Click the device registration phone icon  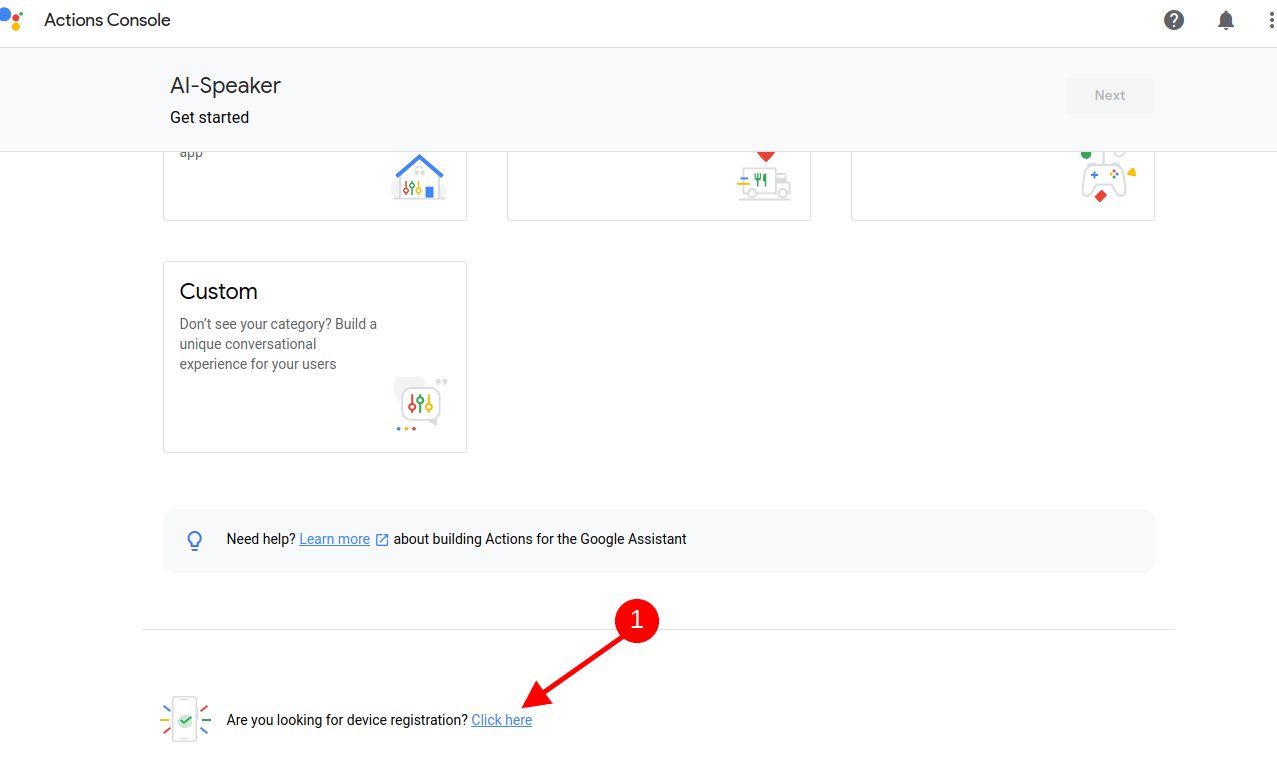point(185,719)
